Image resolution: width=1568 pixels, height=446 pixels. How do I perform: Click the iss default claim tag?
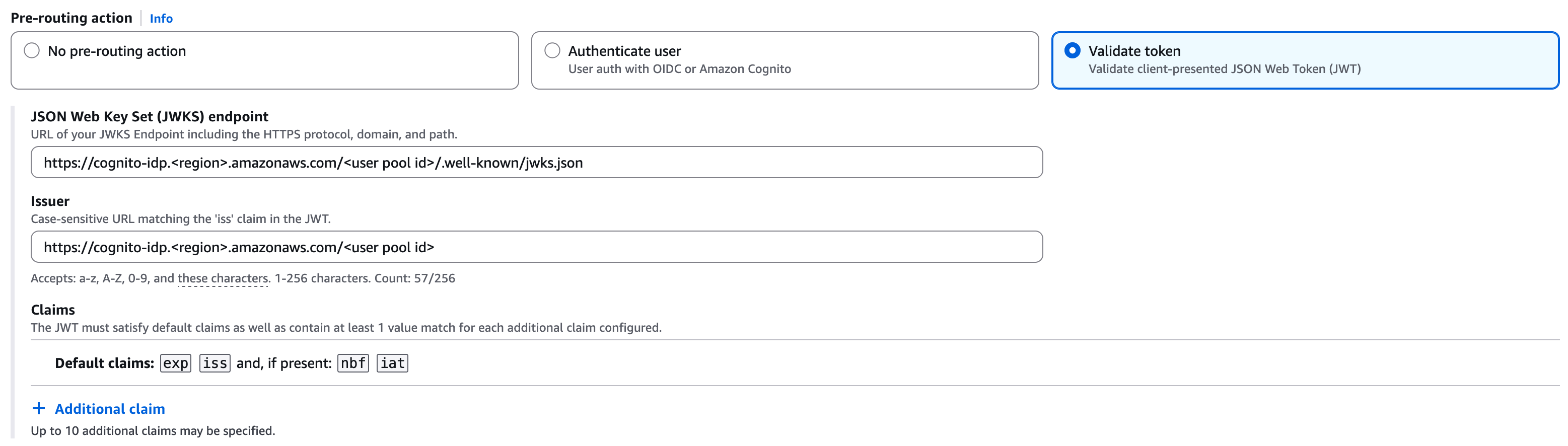click(x=215, y=363)
